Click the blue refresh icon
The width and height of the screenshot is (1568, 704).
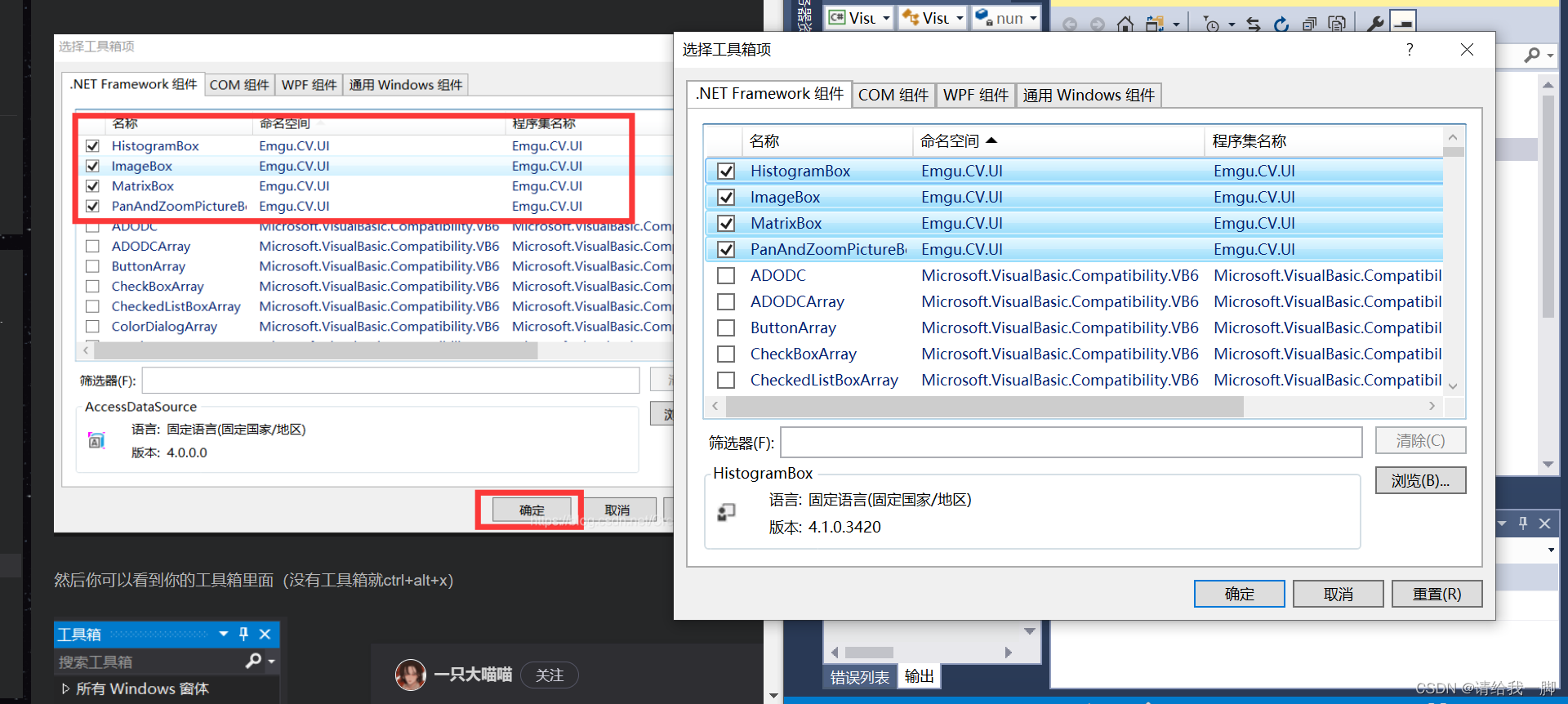(1281, 25)
